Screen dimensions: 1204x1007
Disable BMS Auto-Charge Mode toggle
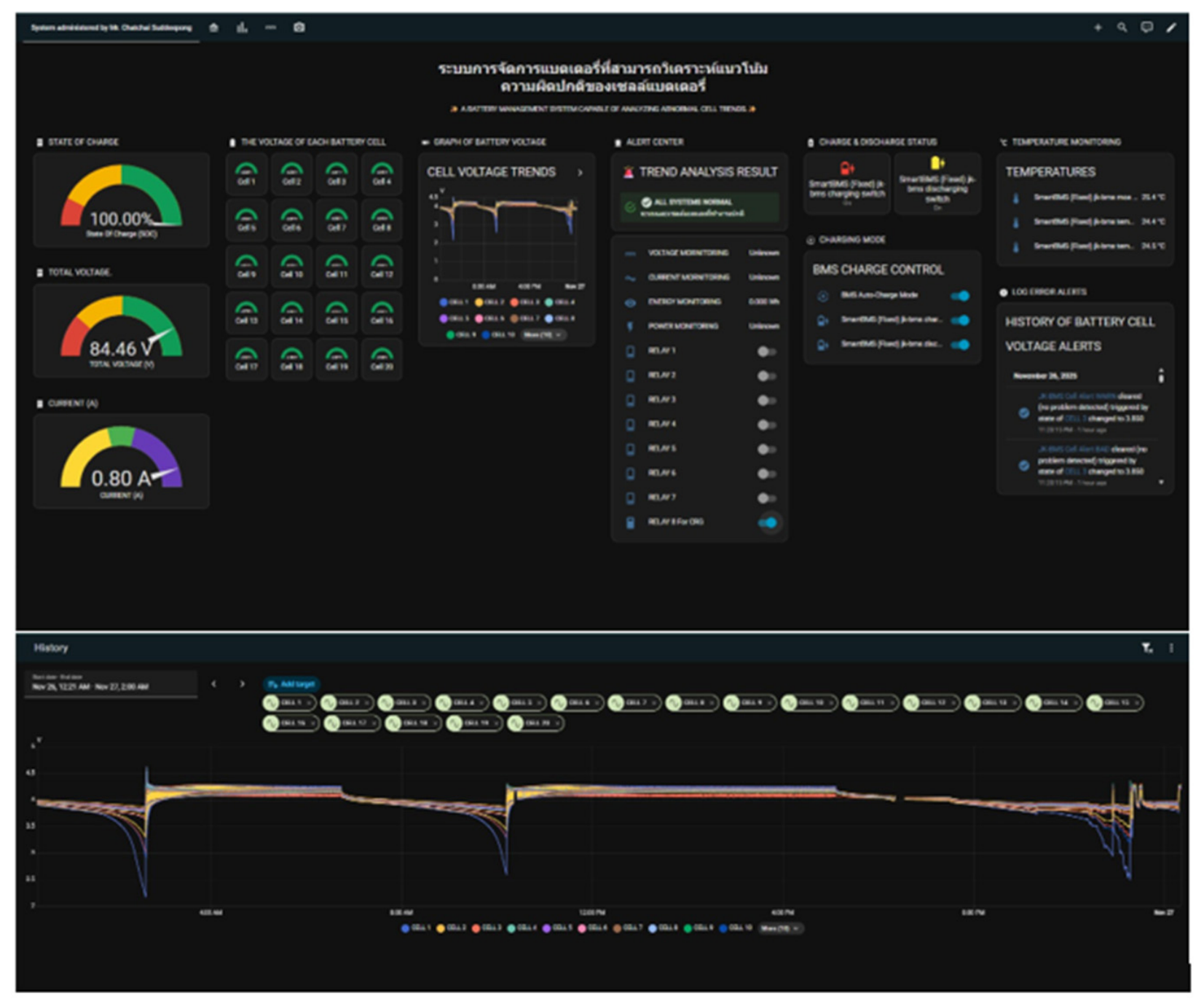click(x=960, y=296)
